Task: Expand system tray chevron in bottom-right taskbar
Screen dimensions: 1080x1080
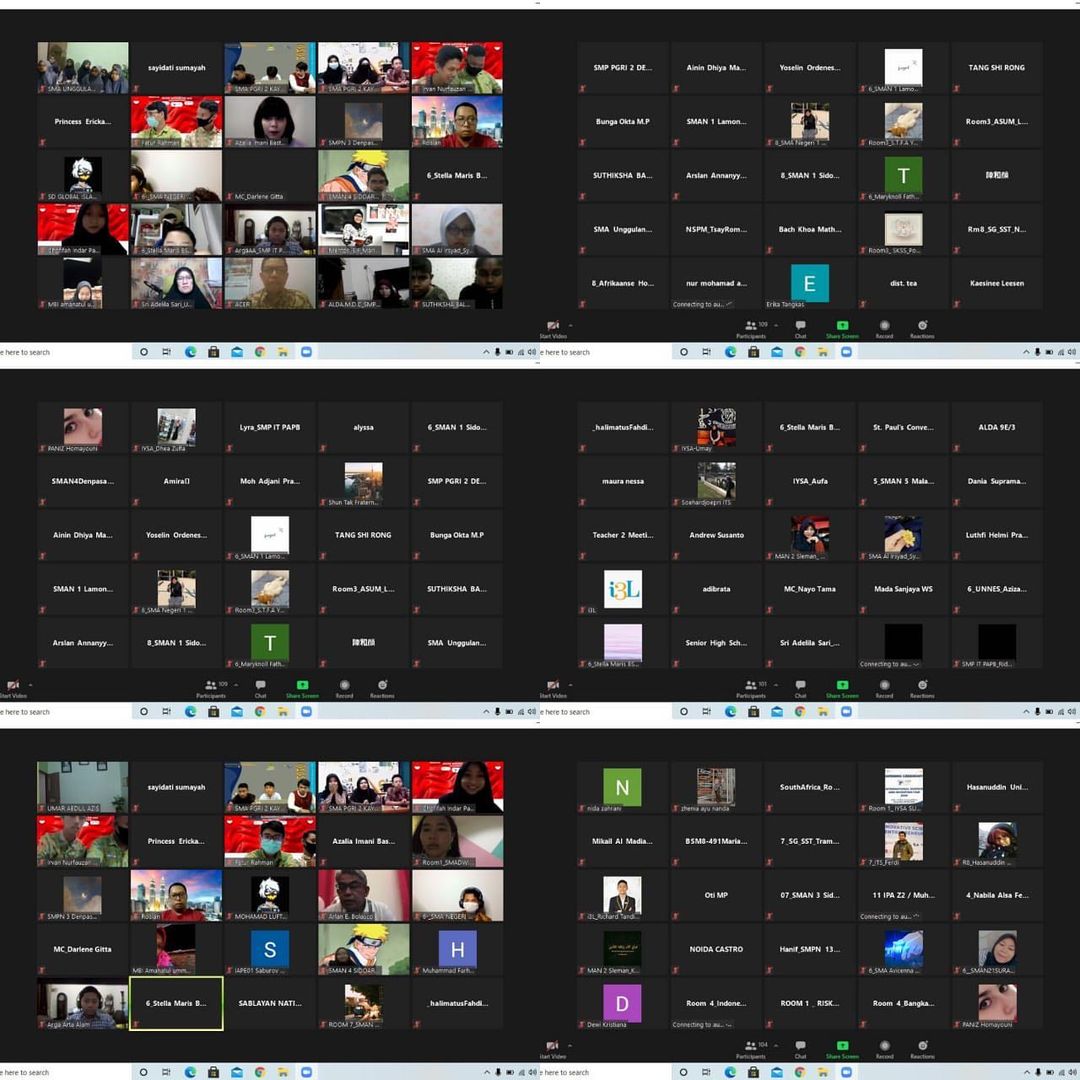Action: (1026, 1072)
